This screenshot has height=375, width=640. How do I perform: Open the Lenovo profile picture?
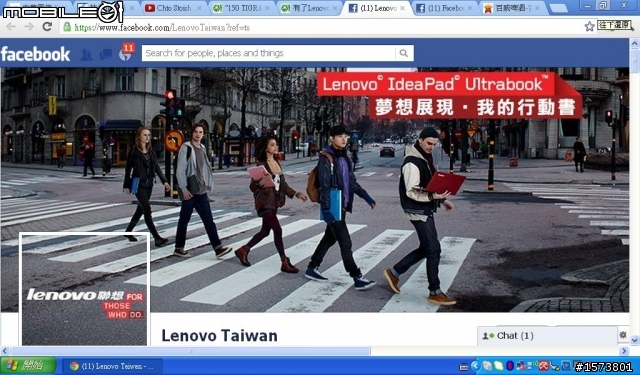tap(84, 289)
